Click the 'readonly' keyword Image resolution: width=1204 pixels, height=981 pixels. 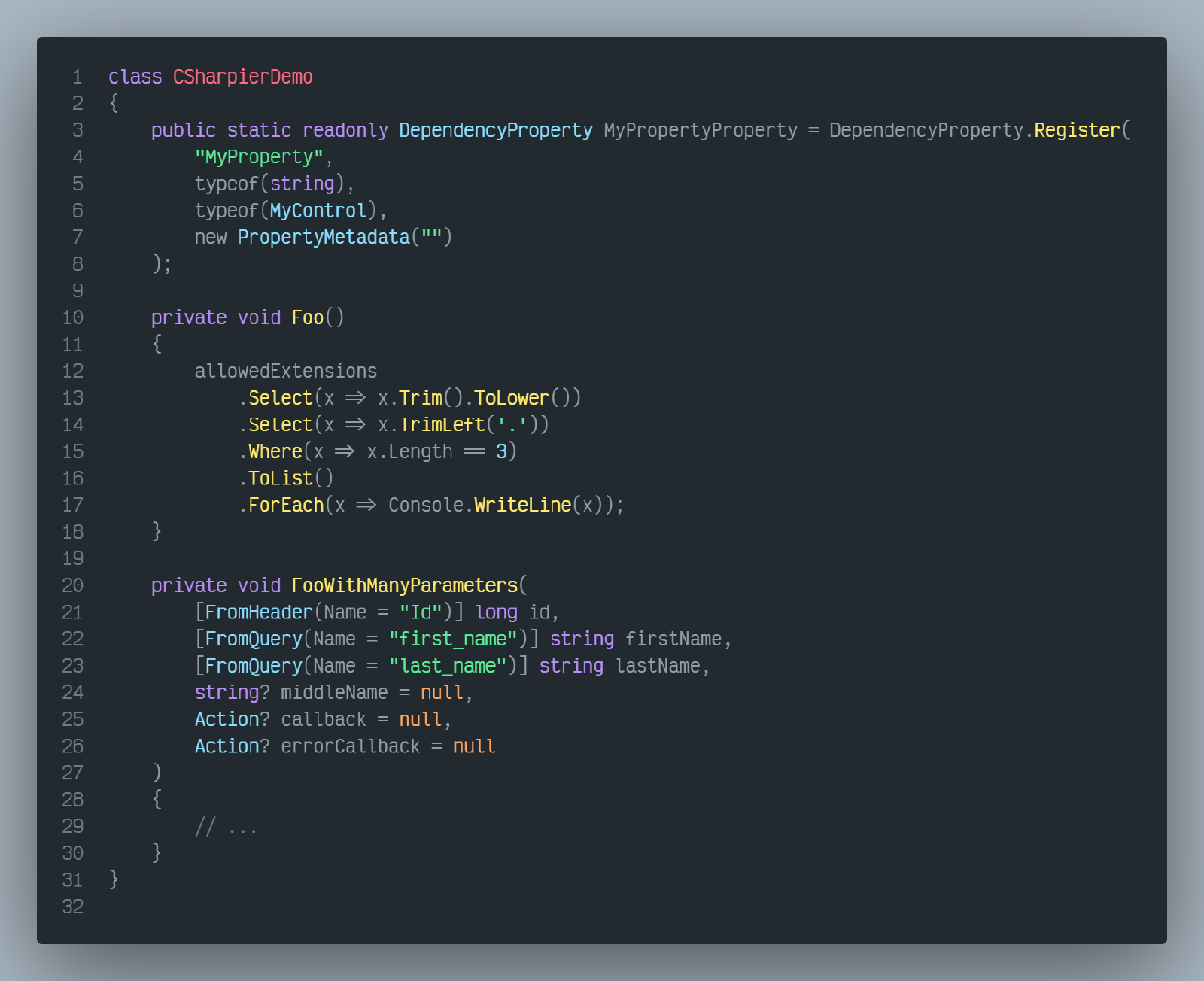345,131
